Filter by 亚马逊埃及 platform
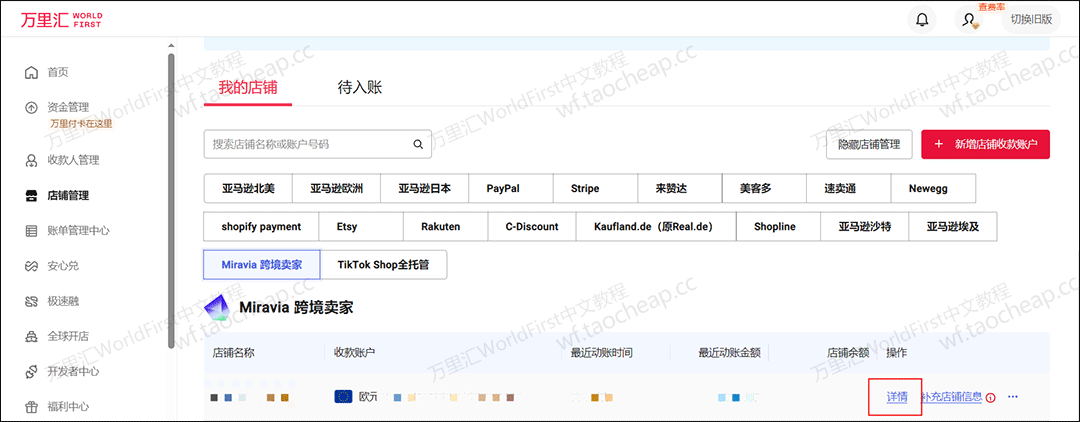Image resolution: width=1080 pixels, height=422 pixels. click(x=953, y=226)
